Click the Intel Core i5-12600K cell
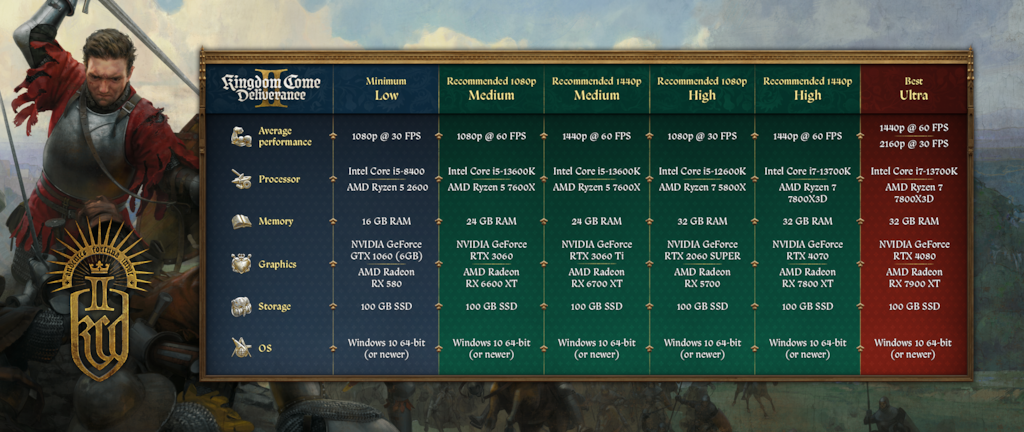The height and width of the screenshot is (432, 1024). (x=702, y=172)
